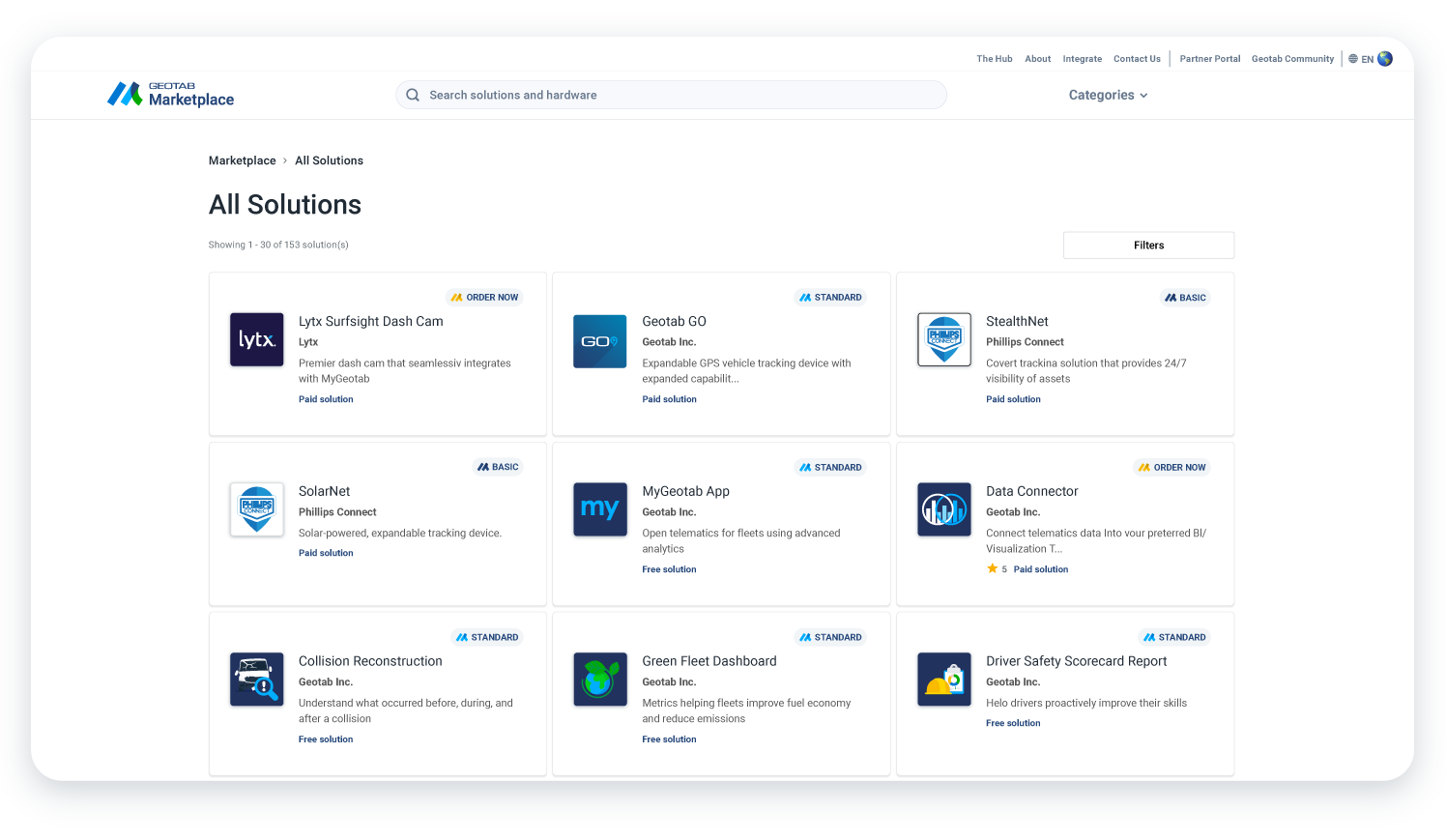1446x840 pixels.
Task: Click the Green Fleet Dashboard leaf icon
Action: coord(599,679)
